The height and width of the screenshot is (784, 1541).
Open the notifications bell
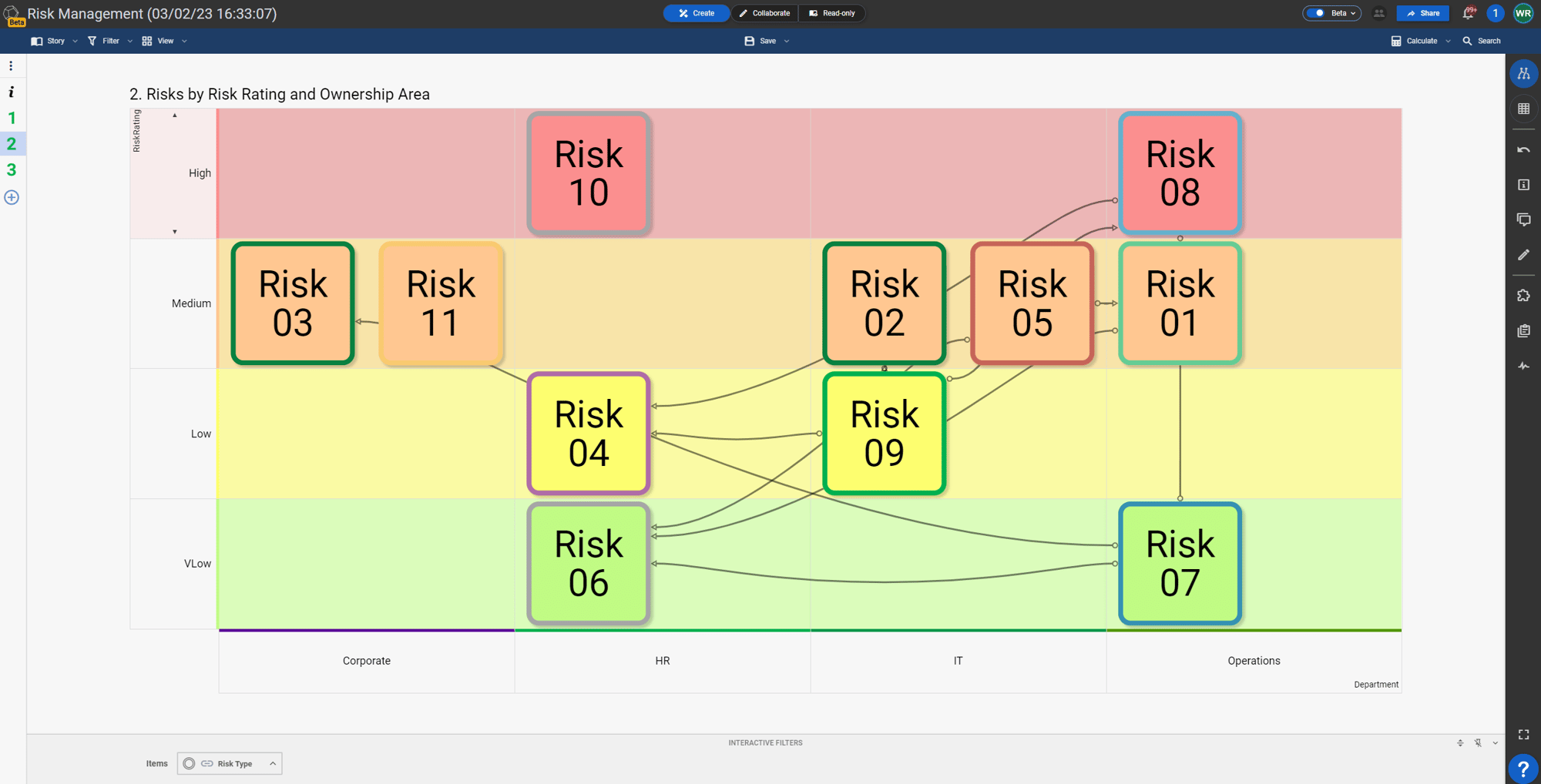(1468, 13)
